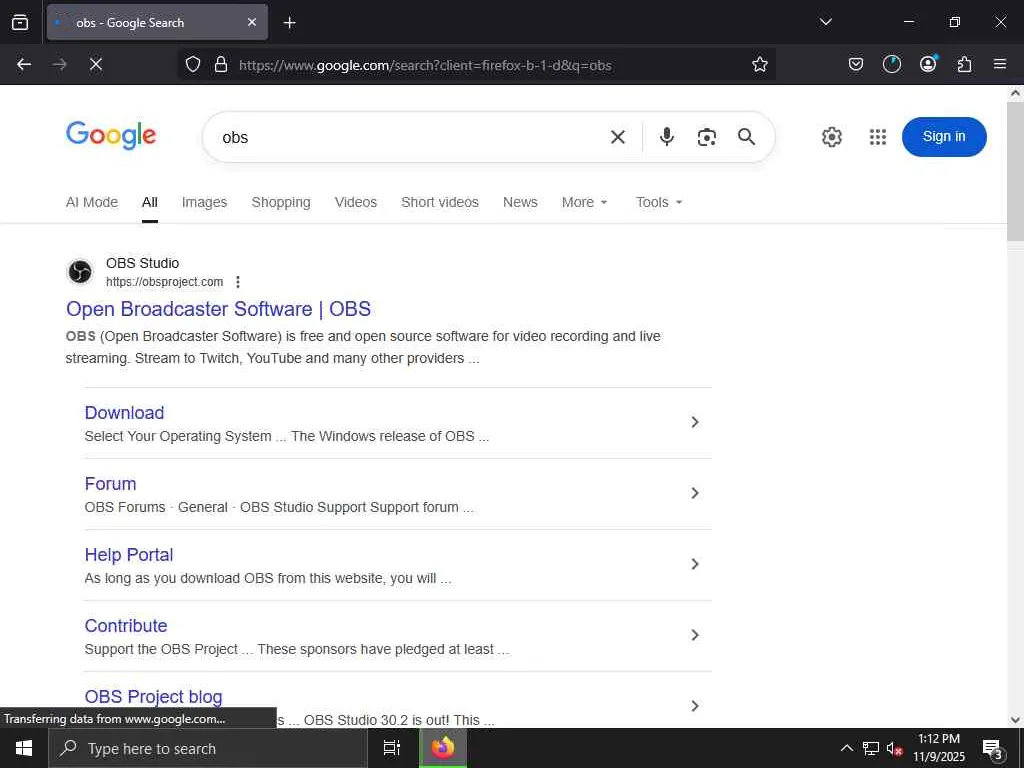This screenshot has width=1024, height=768.
Task: Open the Google apps grid
Action: point(878,137)
